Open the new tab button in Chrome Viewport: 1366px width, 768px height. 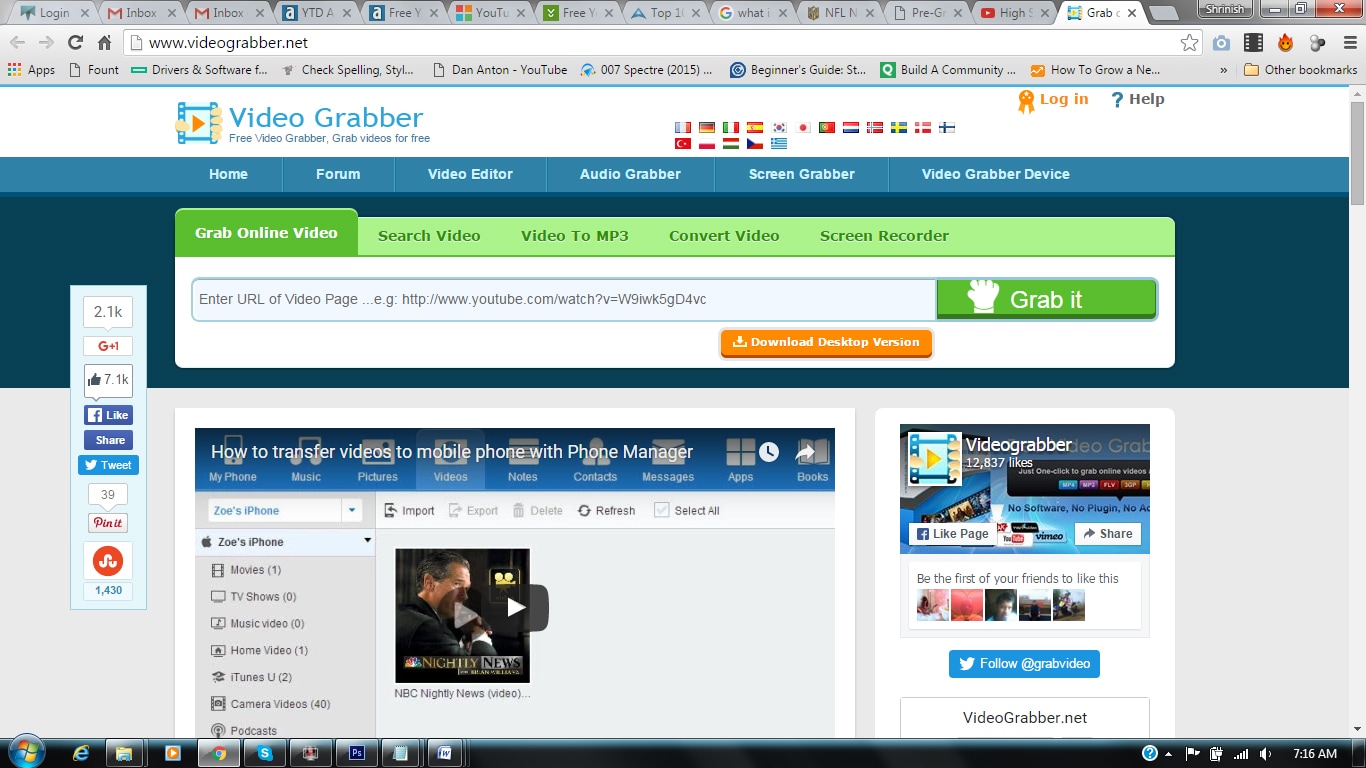pos(1162,14)
